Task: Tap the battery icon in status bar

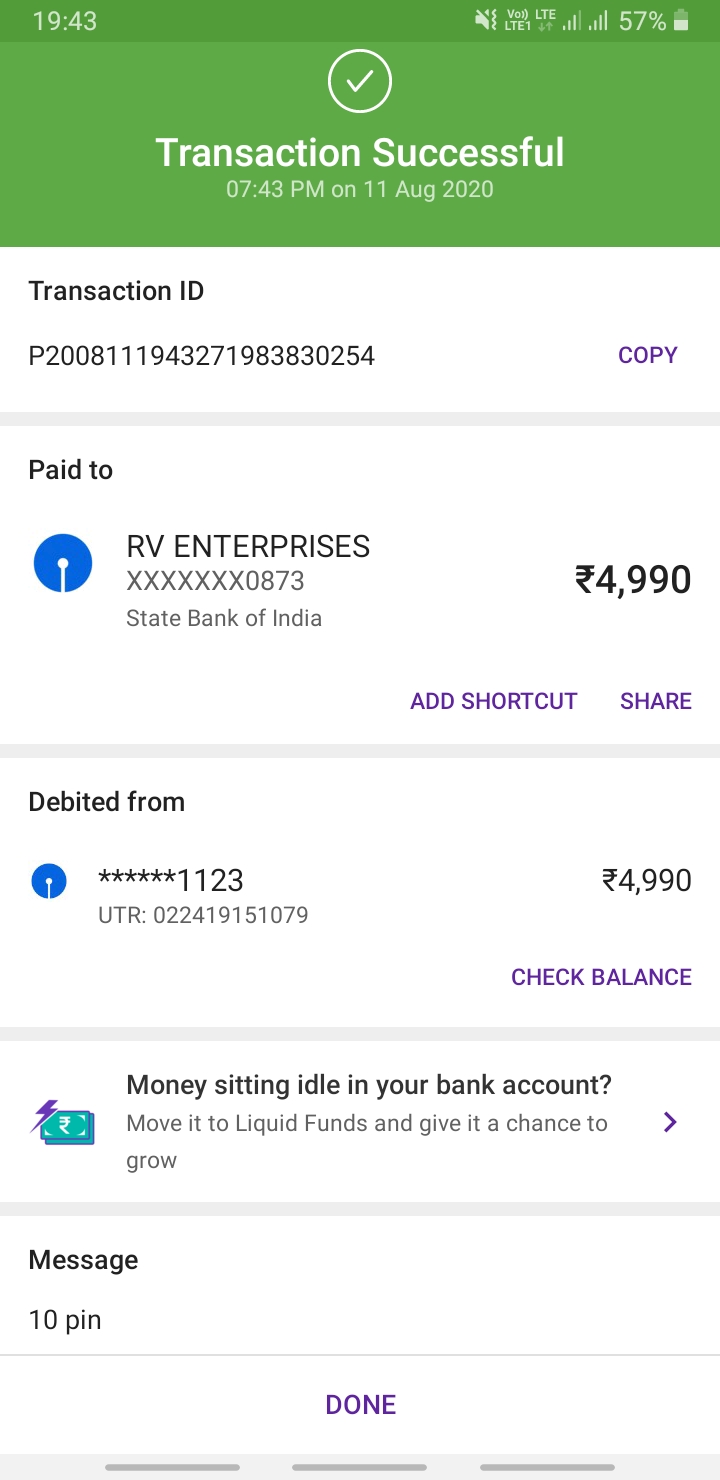Action: pos(681,21)
